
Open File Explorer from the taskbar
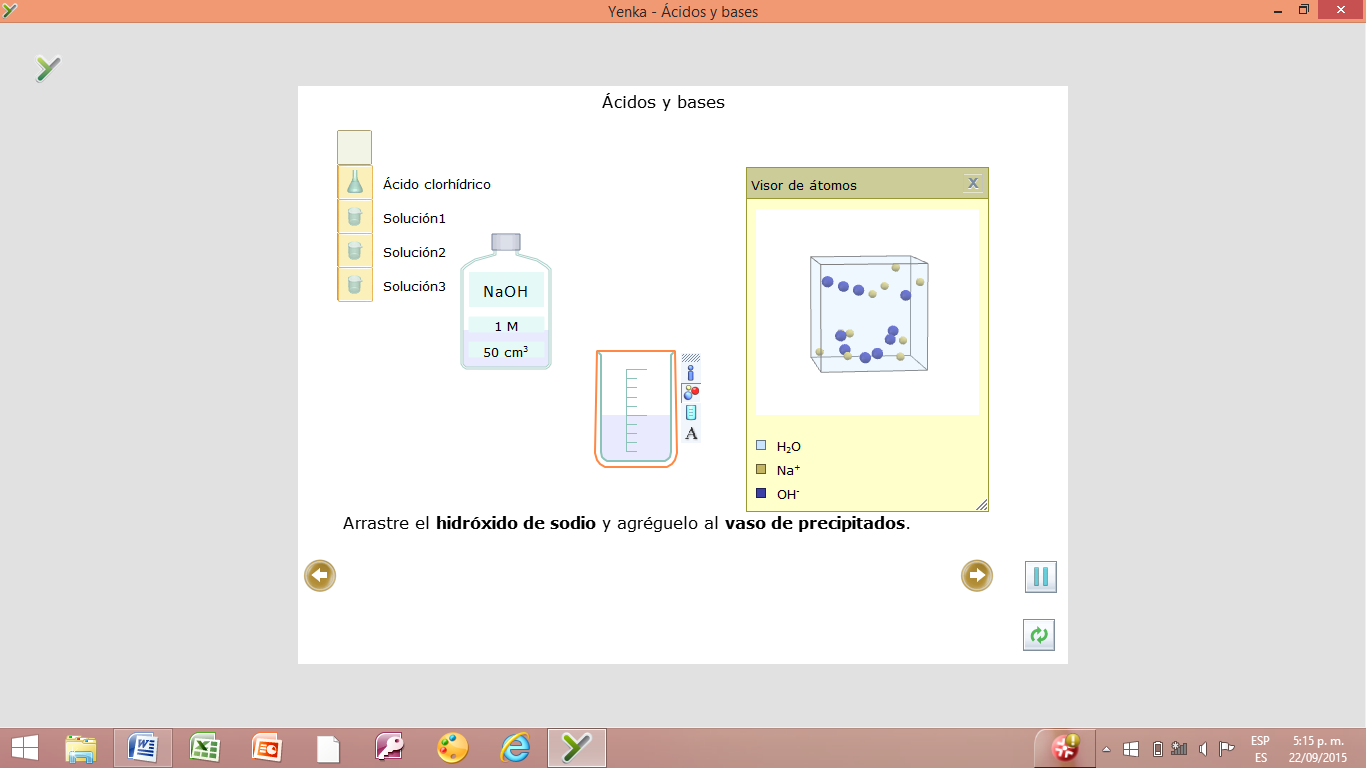(x=81, y=747)
